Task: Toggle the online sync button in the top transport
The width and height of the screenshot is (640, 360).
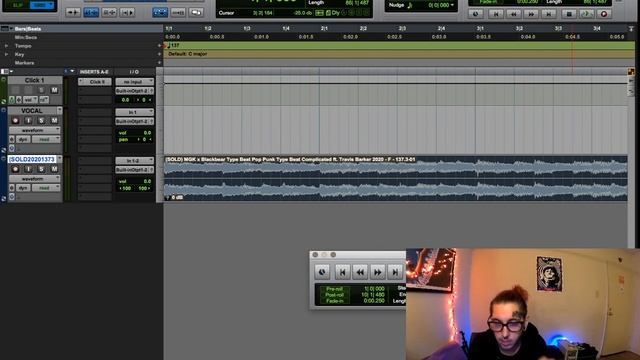Action: pyautogui.click(x=476, y=14)
